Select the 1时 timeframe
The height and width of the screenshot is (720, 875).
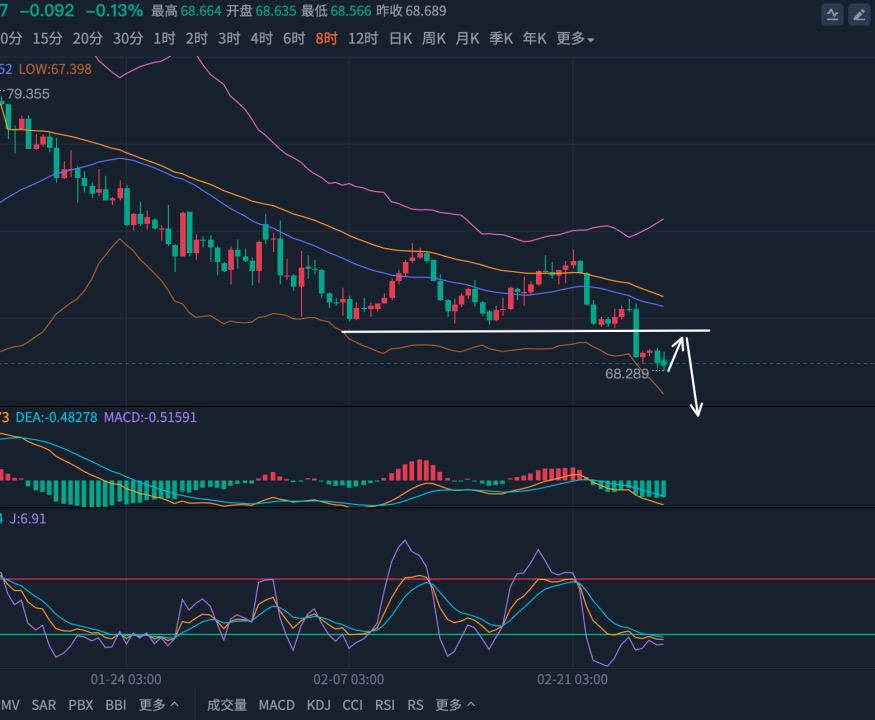pos(164,39)
